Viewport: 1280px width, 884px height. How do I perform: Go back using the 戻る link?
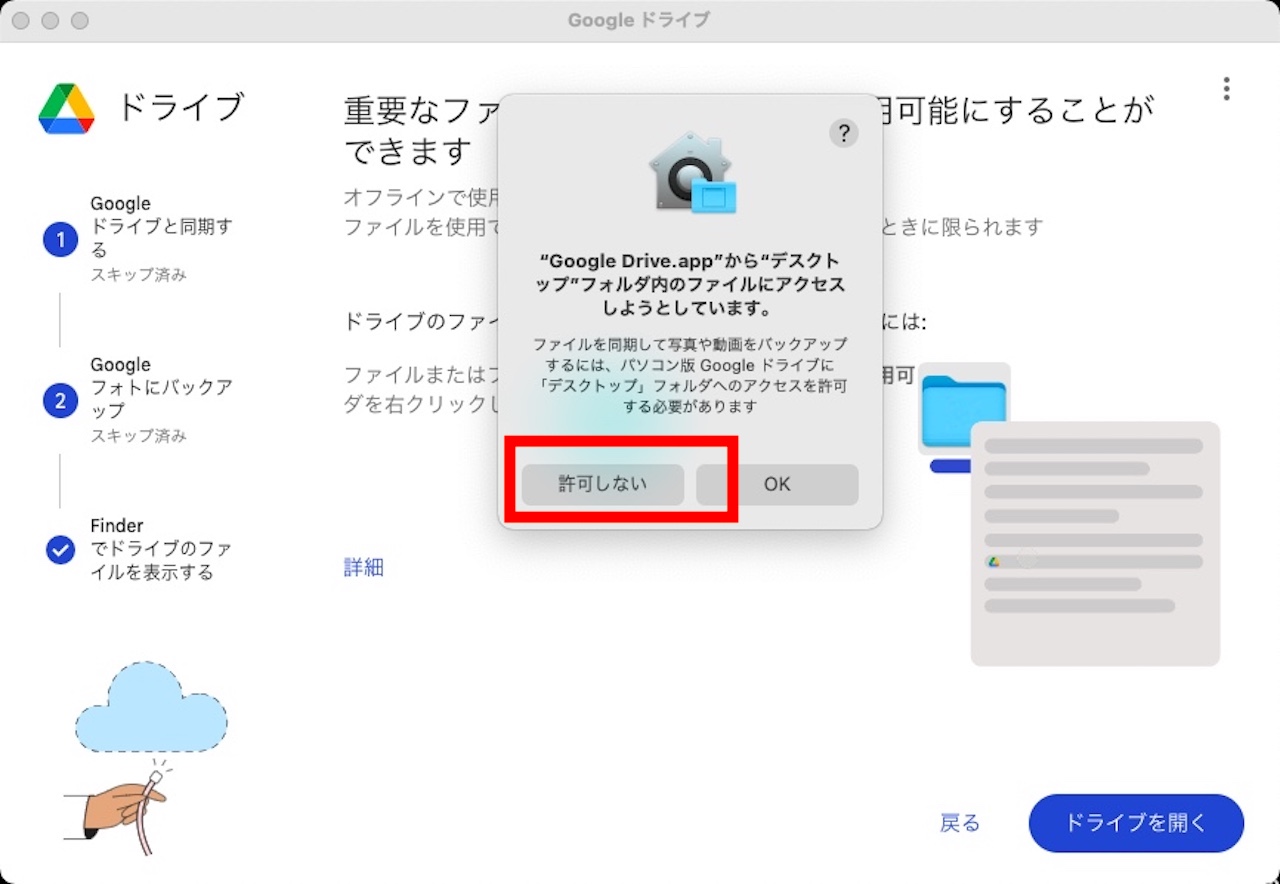pyautogui.click(x=960, y=823)
